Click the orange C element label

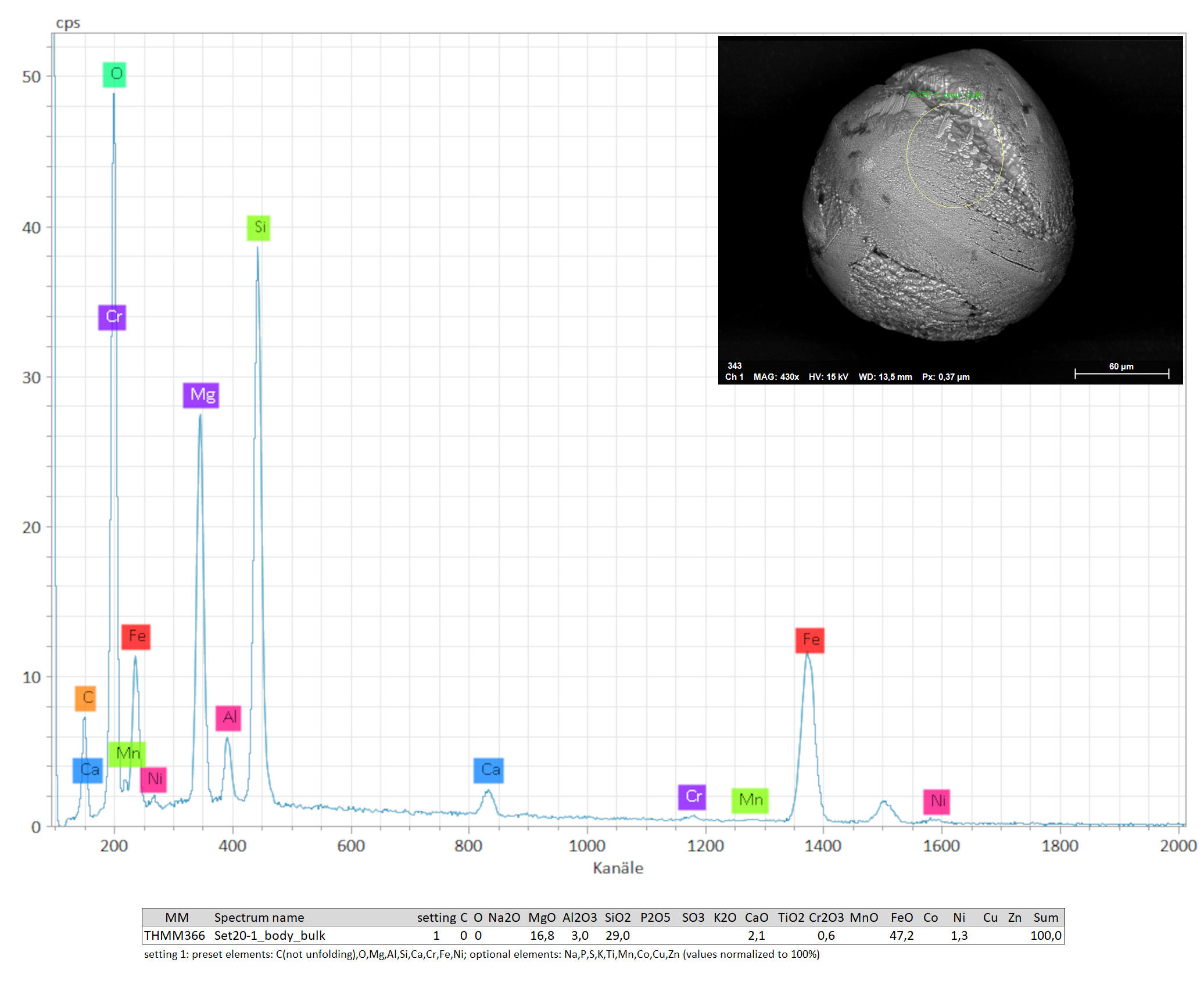[86, 698]
